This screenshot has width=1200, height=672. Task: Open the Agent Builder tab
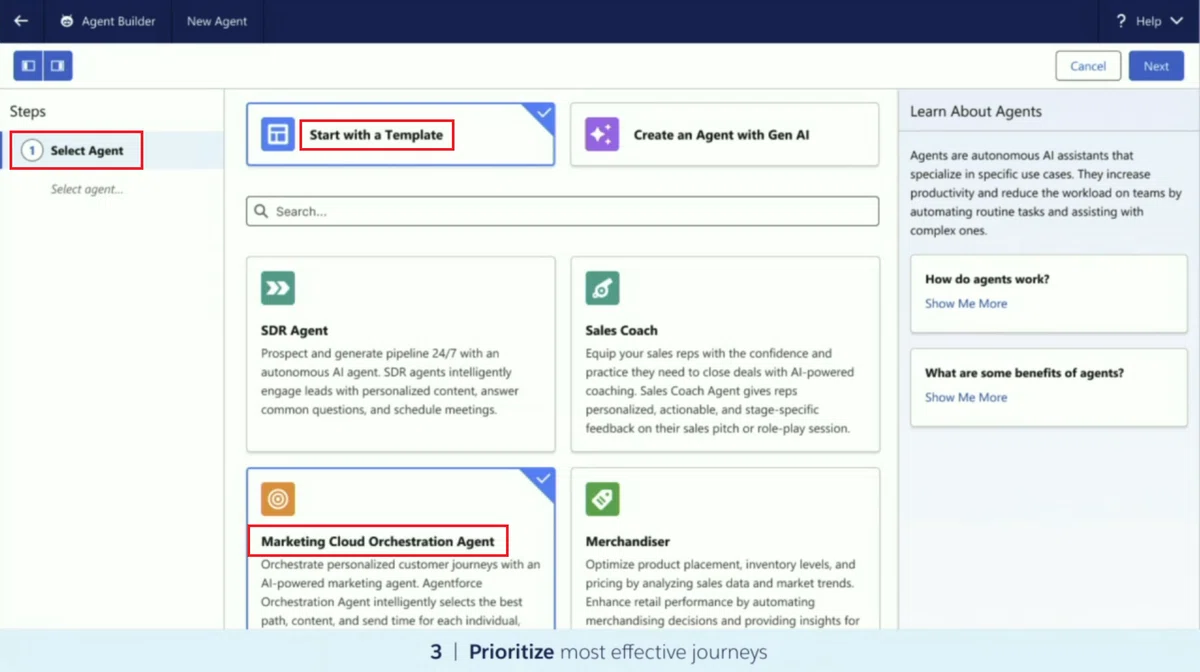coord(107,21)
